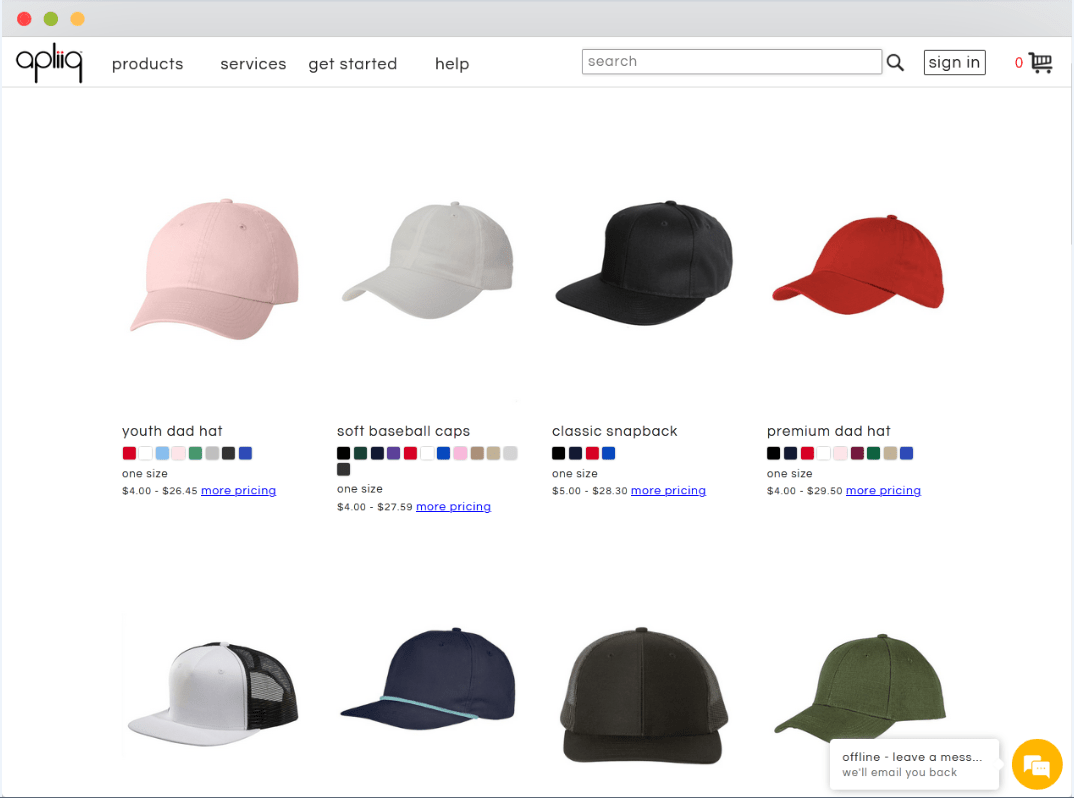The image size is (1074, 798).
Task: Open the services menu
Action: click(253, 64)
